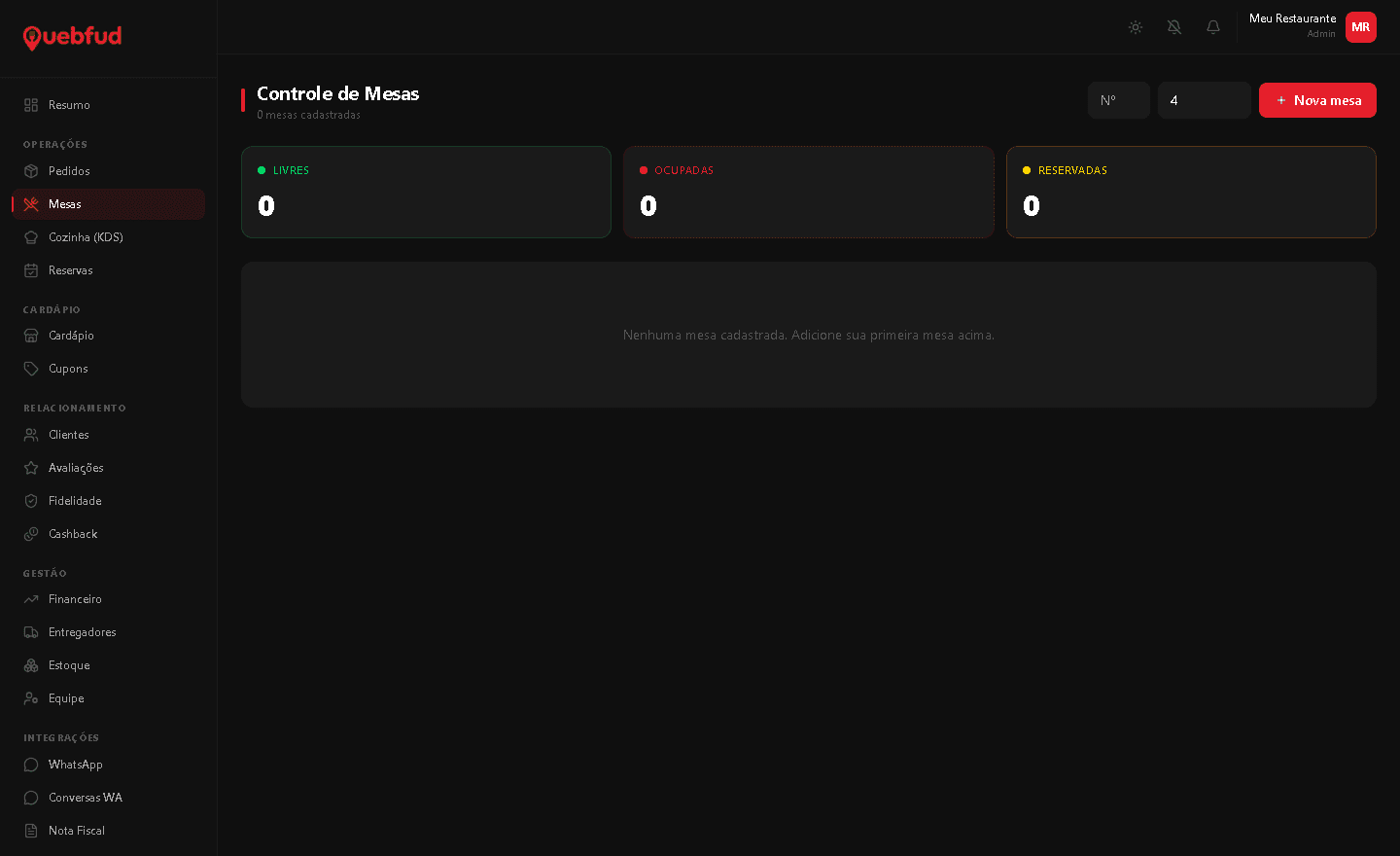Open the Financeiro section

tap(108, 599)
